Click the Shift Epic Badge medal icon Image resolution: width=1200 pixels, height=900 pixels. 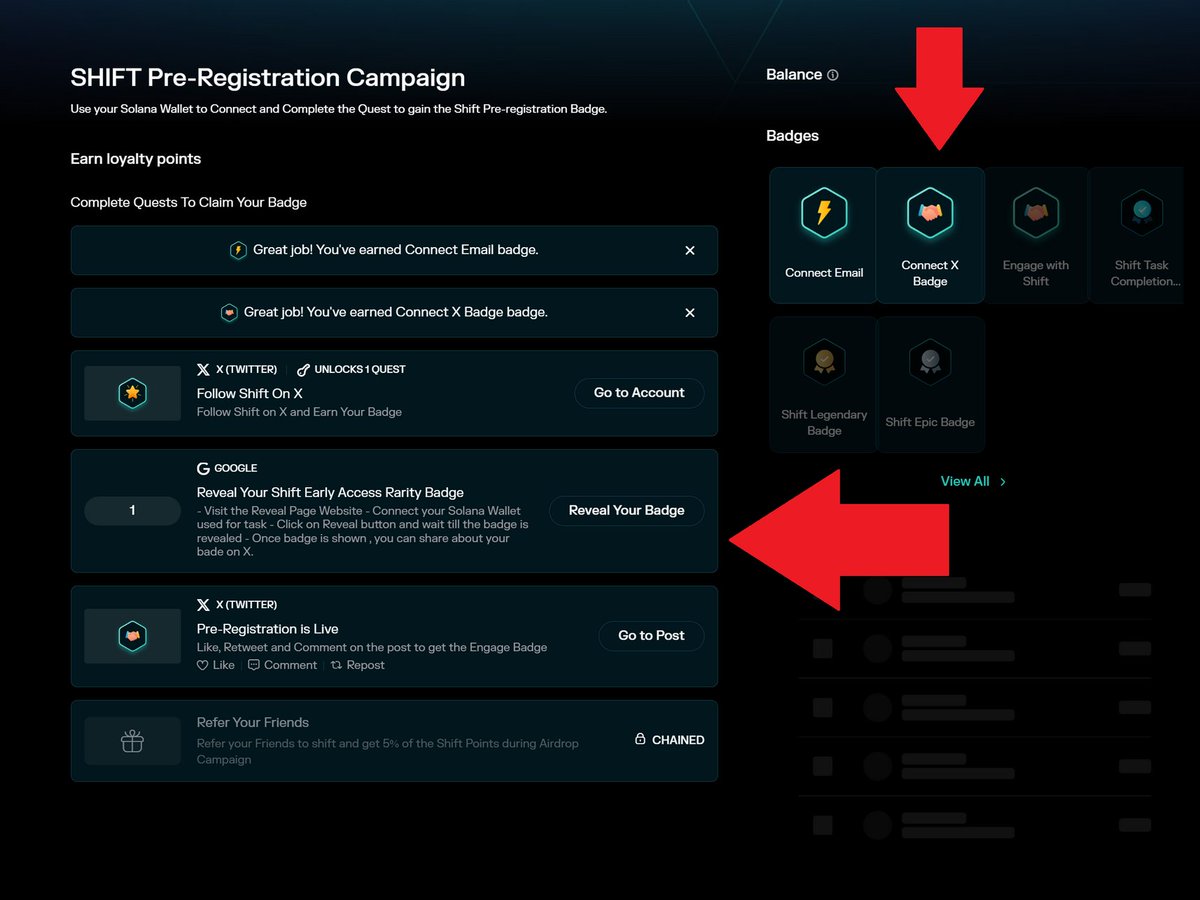930,362
